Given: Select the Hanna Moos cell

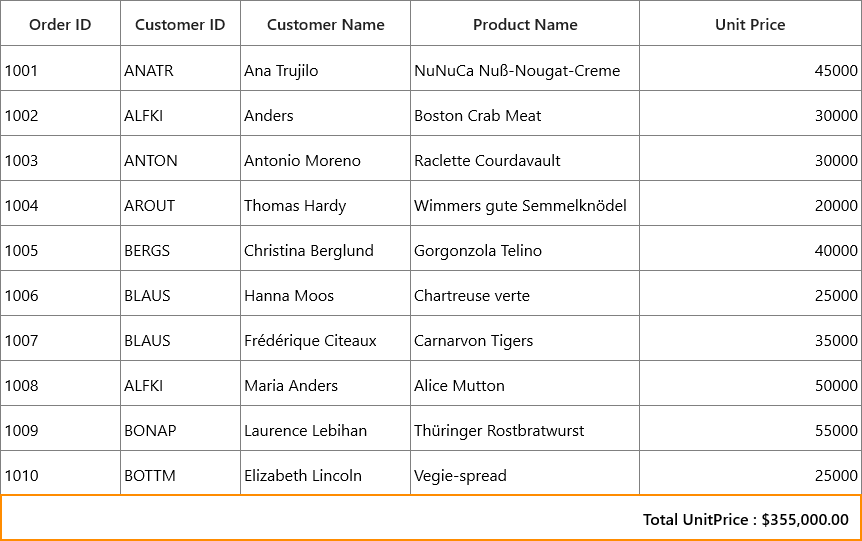Looking at the screenshot, I should pos(325,294).
